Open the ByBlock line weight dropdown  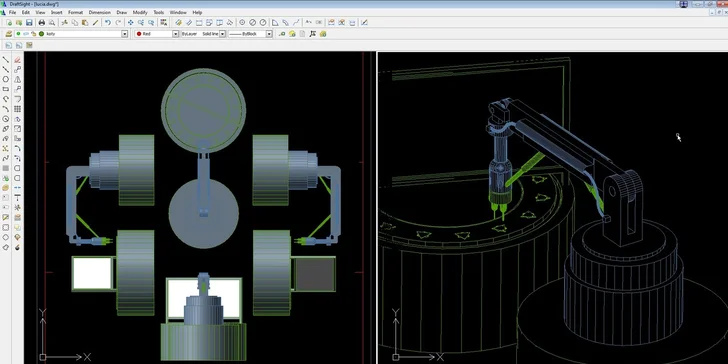[269, 34]
